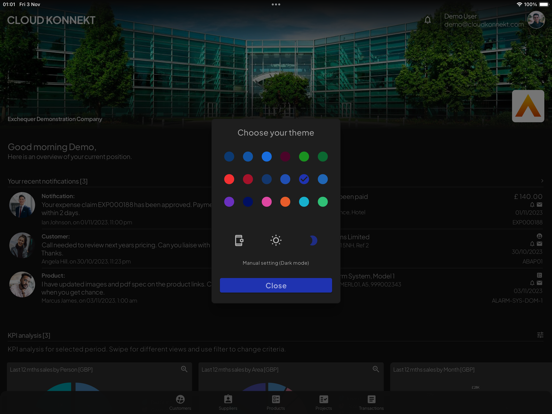
Task: Click product type icon above ALARM-SYS-DOM-1
Action: [539, 275]
